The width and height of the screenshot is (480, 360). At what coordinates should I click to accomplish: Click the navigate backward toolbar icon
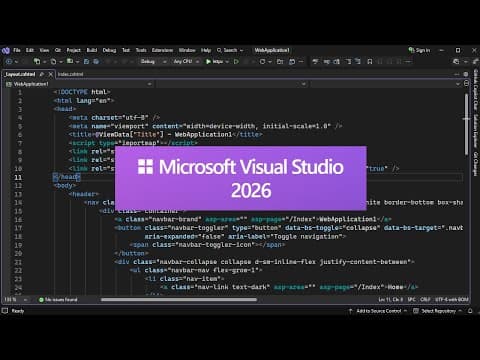coord(9,62)
